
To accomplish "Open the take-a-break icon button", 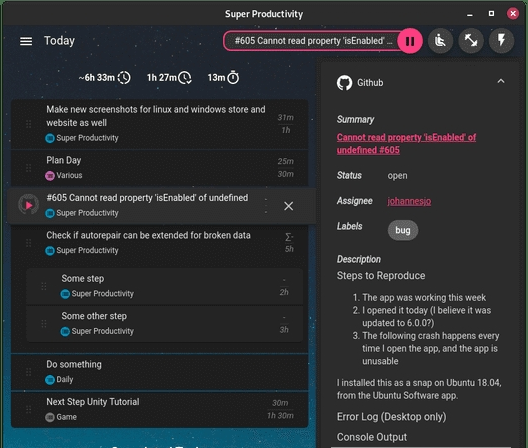I will tap(440, 41).
